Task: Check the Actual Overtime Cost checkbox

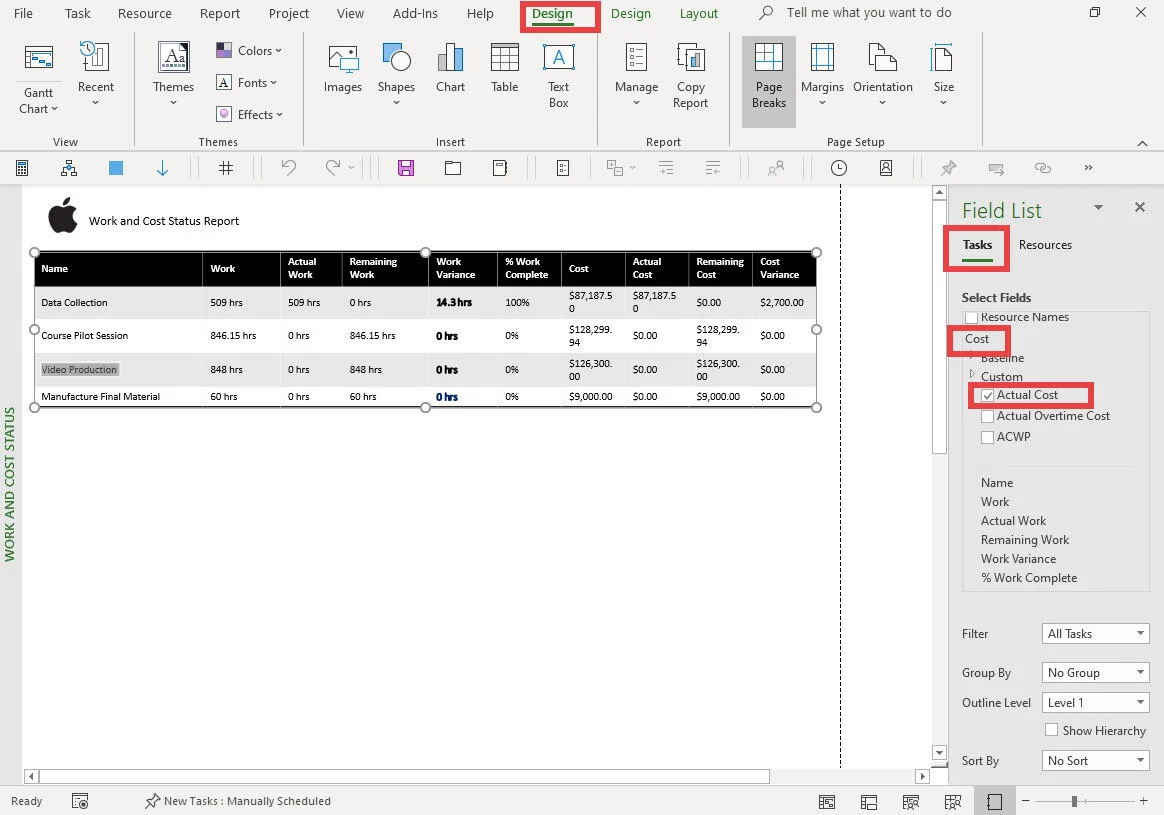Action: click(987, 416)
